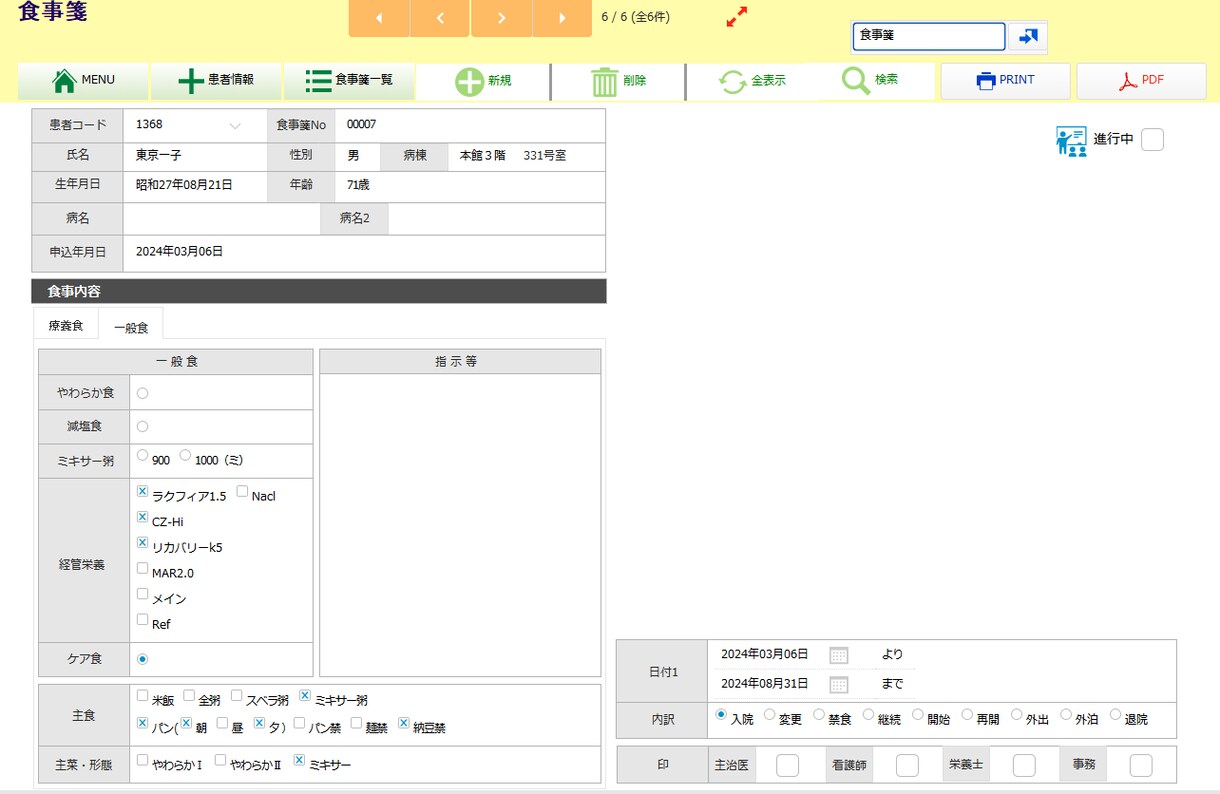Open 患者情報 patient info
1220x794 pixels.
[216, 81]
